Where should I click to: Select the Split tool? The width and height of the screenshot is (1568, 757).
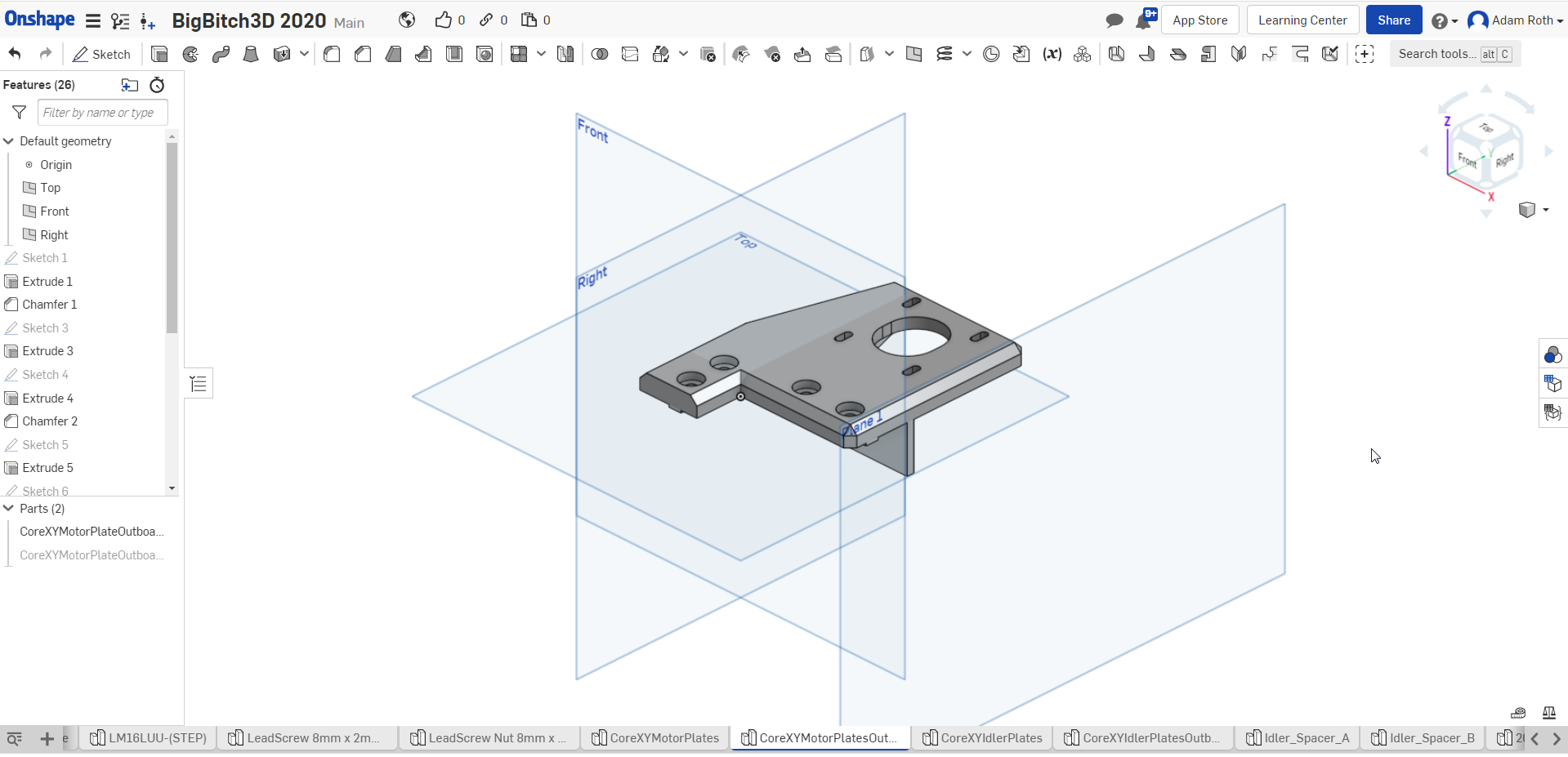[x=630, y=54]
